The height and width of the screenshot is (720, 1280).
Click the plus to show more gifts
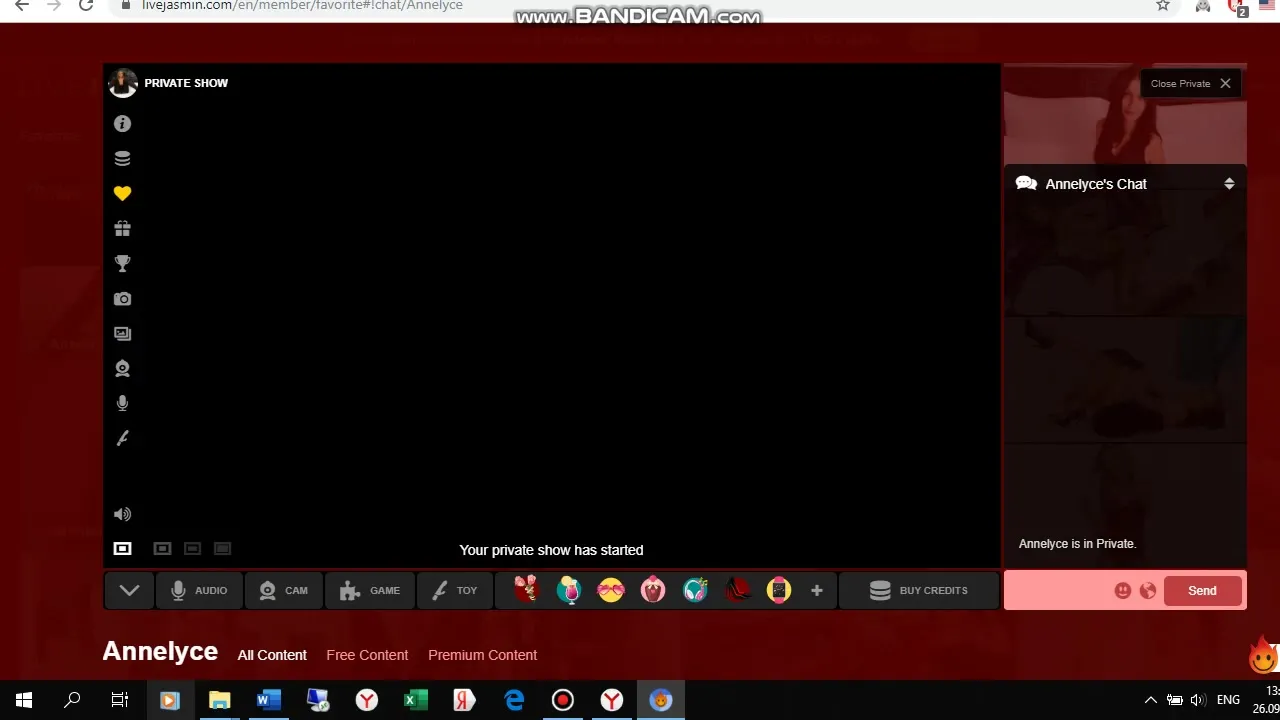click(816, 591)
